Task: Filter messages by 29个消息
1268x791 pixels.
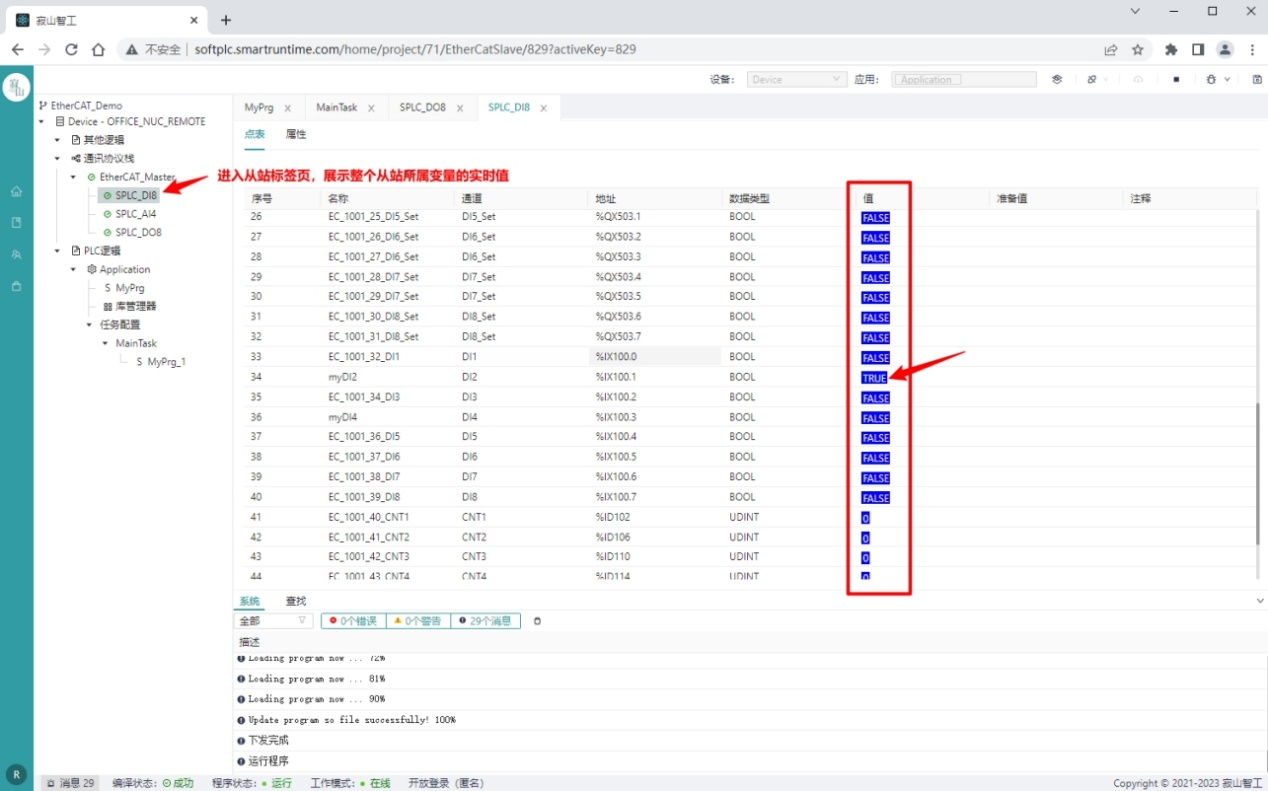Action: [x=486, y=621]
